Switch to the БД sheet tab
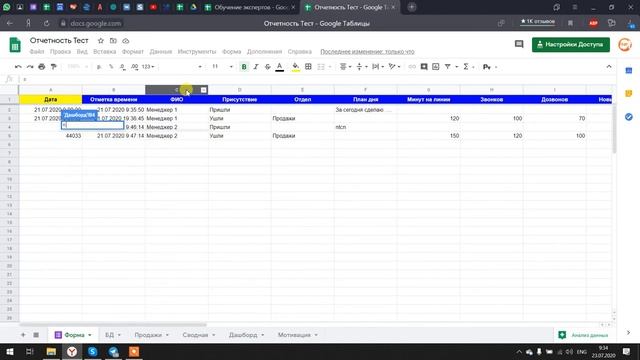 tap(113, 335)
